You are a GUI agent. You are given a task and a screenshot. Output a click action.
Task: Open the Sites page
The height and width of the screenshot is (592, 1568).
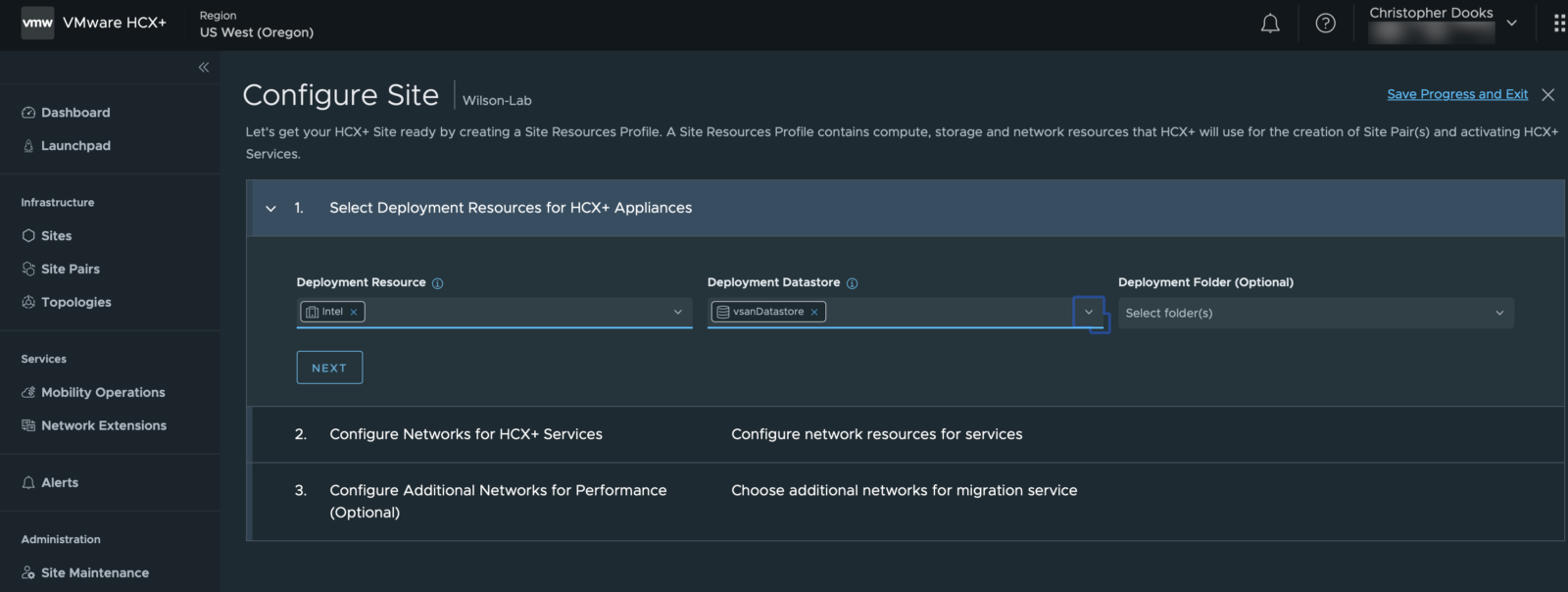coord(56,236)
